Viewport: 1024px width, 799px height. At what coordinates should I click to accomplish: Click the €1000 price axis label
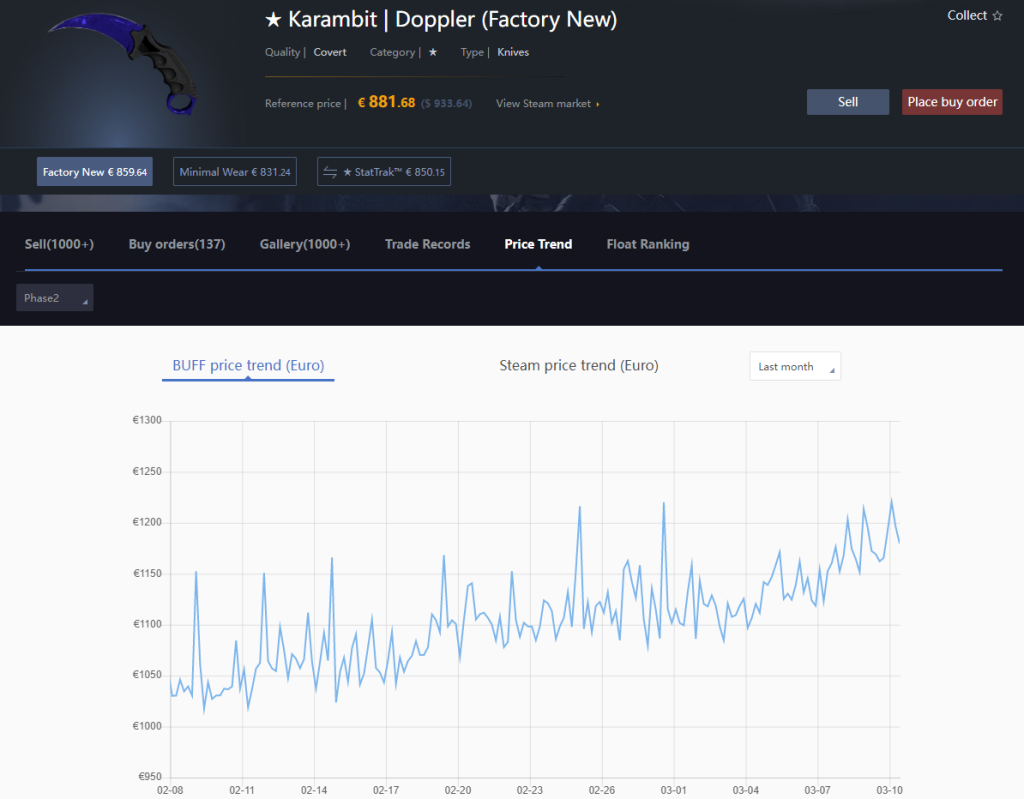pyautogui.click(x=147, y=726)
